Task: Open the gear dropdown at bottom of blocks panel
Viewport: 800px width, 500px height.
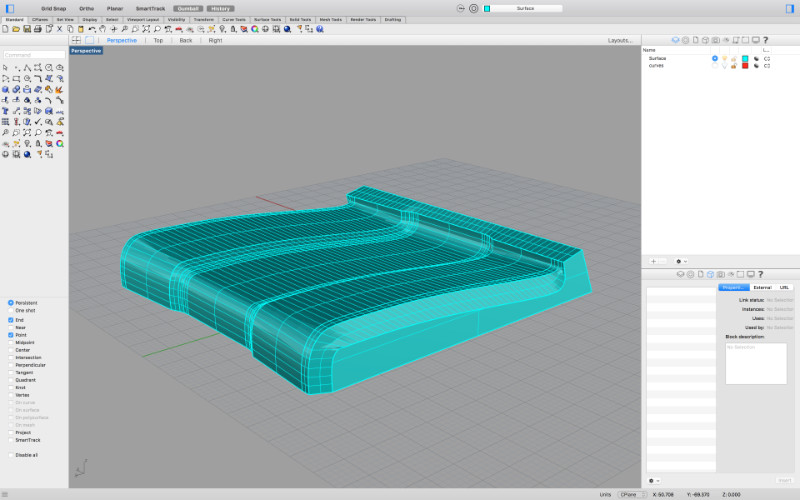Action: pos(654,481)
